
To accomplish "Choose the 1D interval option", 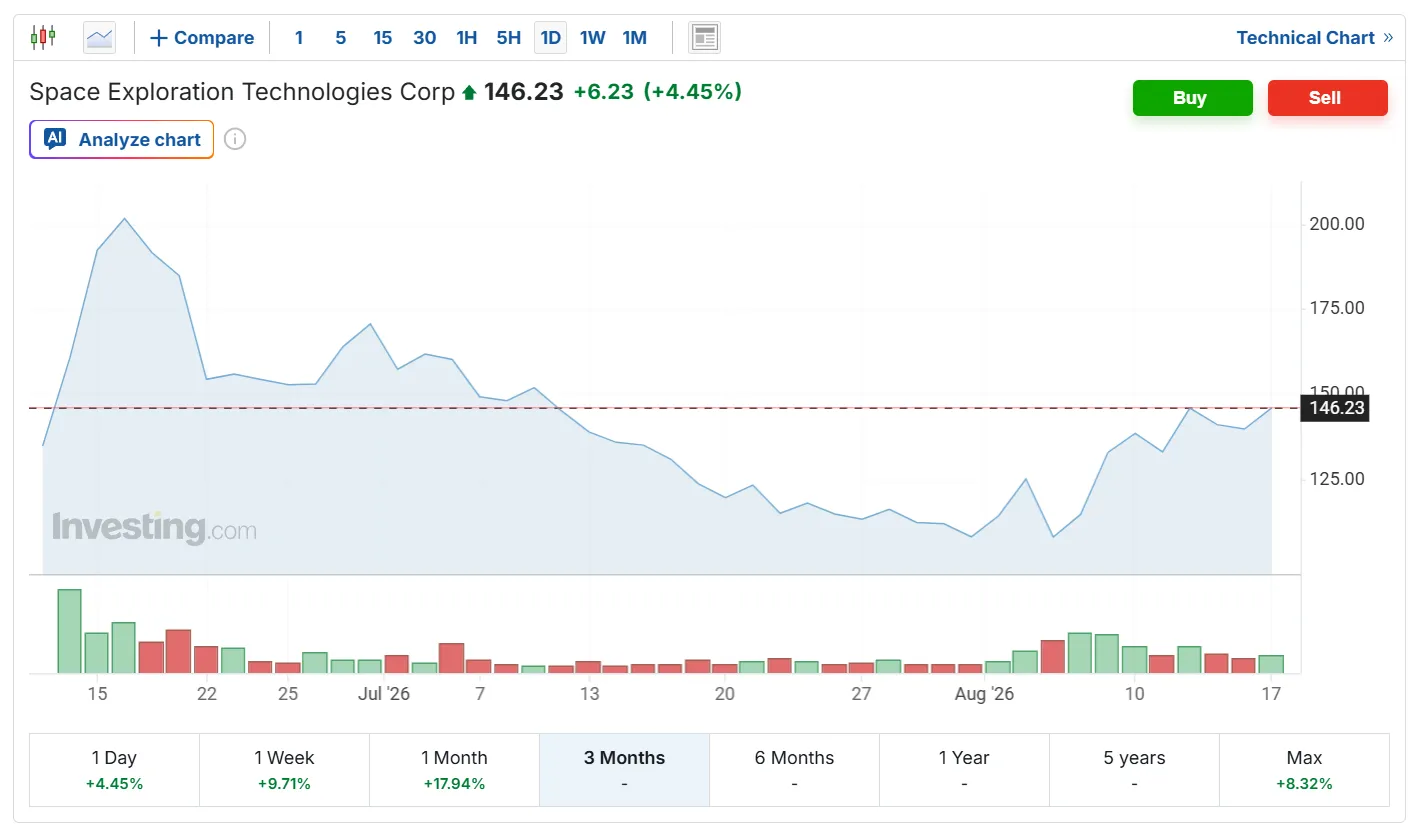I will (550, 38).
